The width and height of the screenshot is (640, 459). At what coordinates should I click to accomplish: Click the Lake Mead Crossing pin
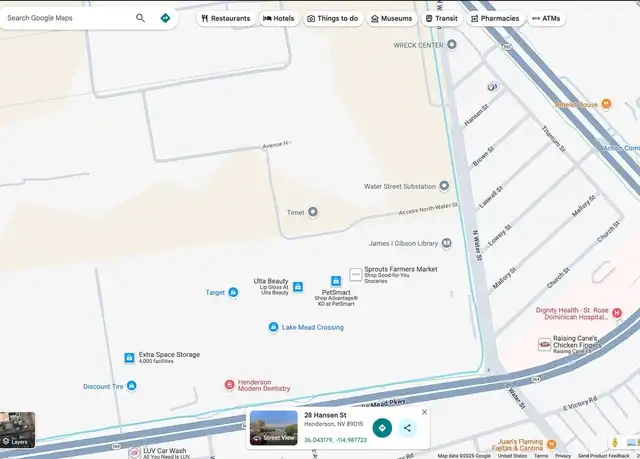(x=273, y=327)
